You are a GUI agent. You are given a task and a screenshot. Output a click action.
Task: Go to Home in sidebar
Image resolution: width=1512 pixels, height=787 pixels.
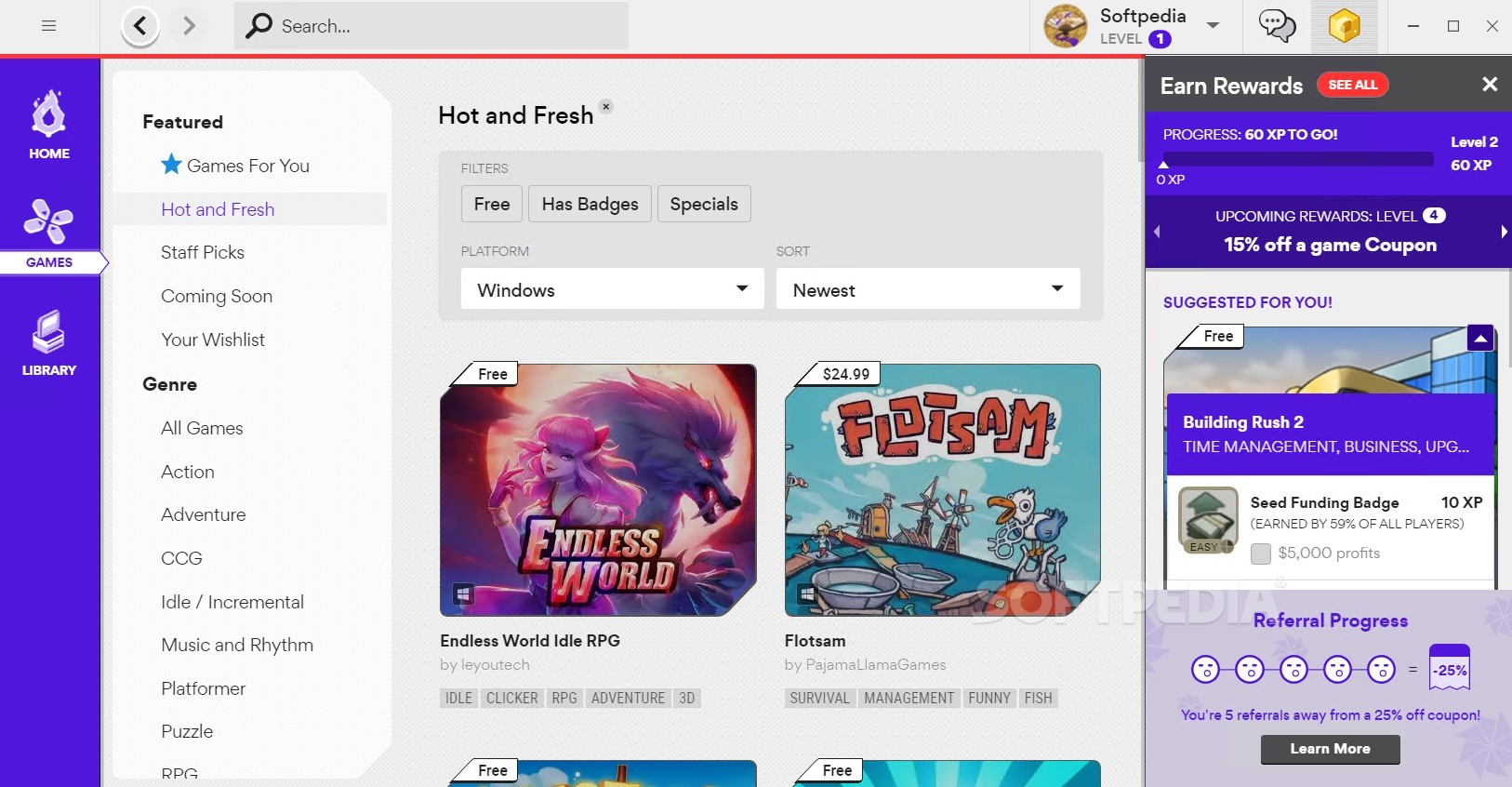pos(49,126)
